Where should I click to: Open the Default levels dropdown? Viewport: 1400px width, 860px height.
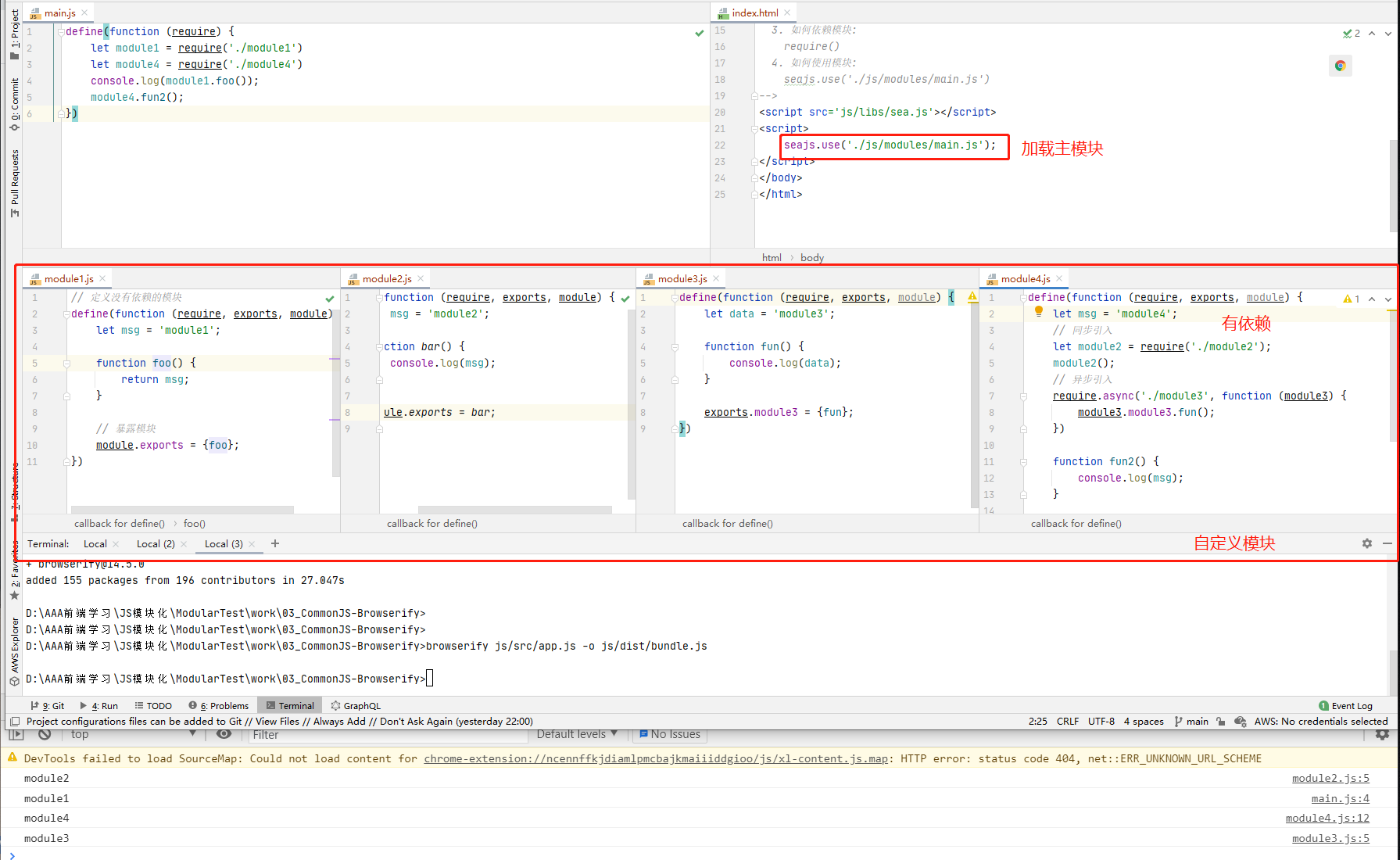coord(577,735)
